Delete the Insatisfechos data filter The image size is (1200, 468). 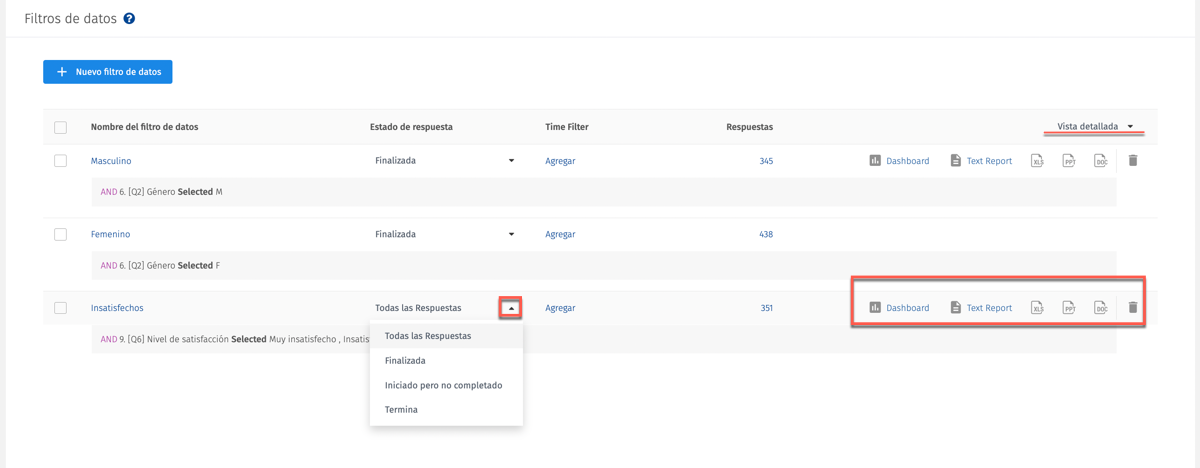click(x=1133, y=308)
